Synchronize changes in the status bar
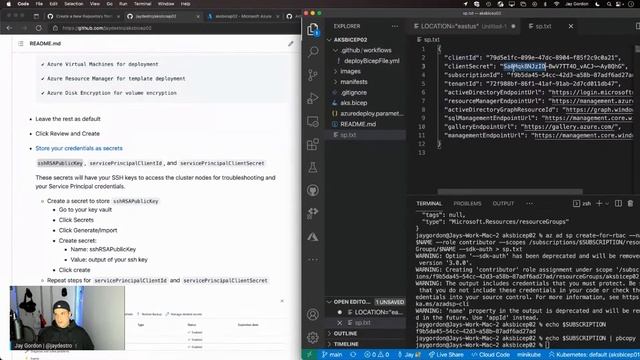The height and width of the screenshot is (360, 640). click(x=353, y=354)
